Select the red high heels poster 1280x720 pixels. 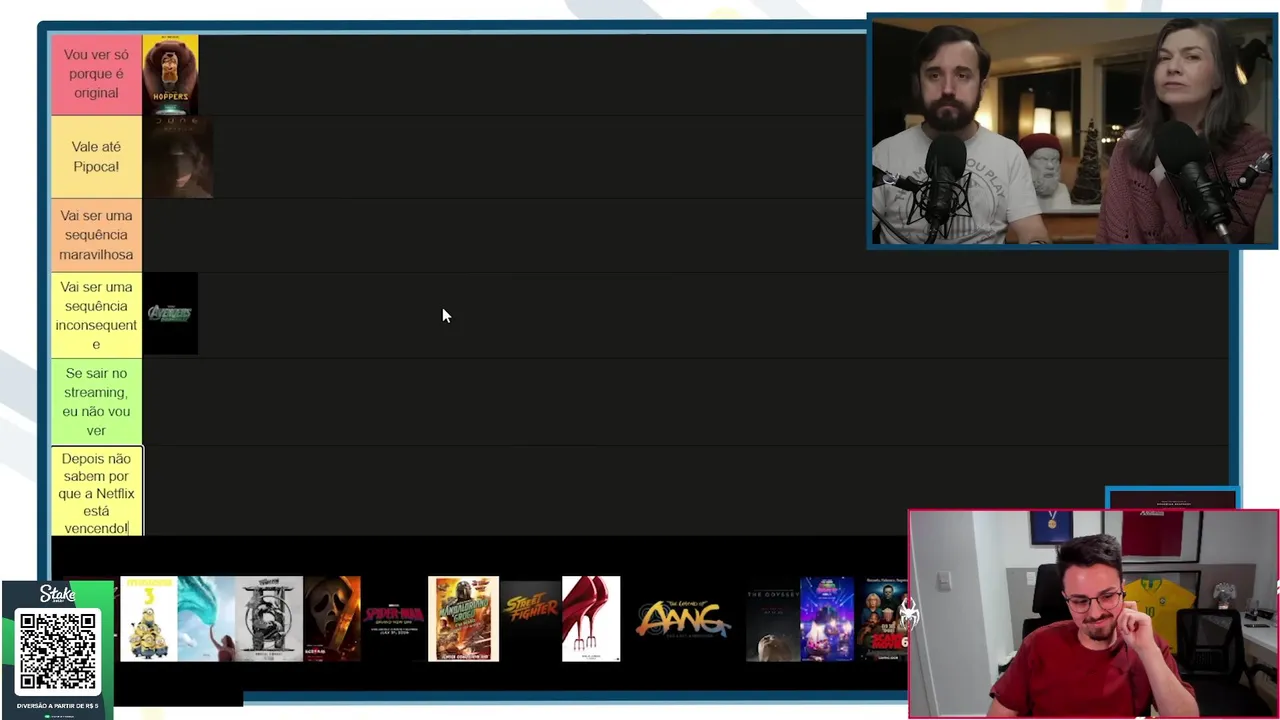pyautogui.click(x=591, y=618)
